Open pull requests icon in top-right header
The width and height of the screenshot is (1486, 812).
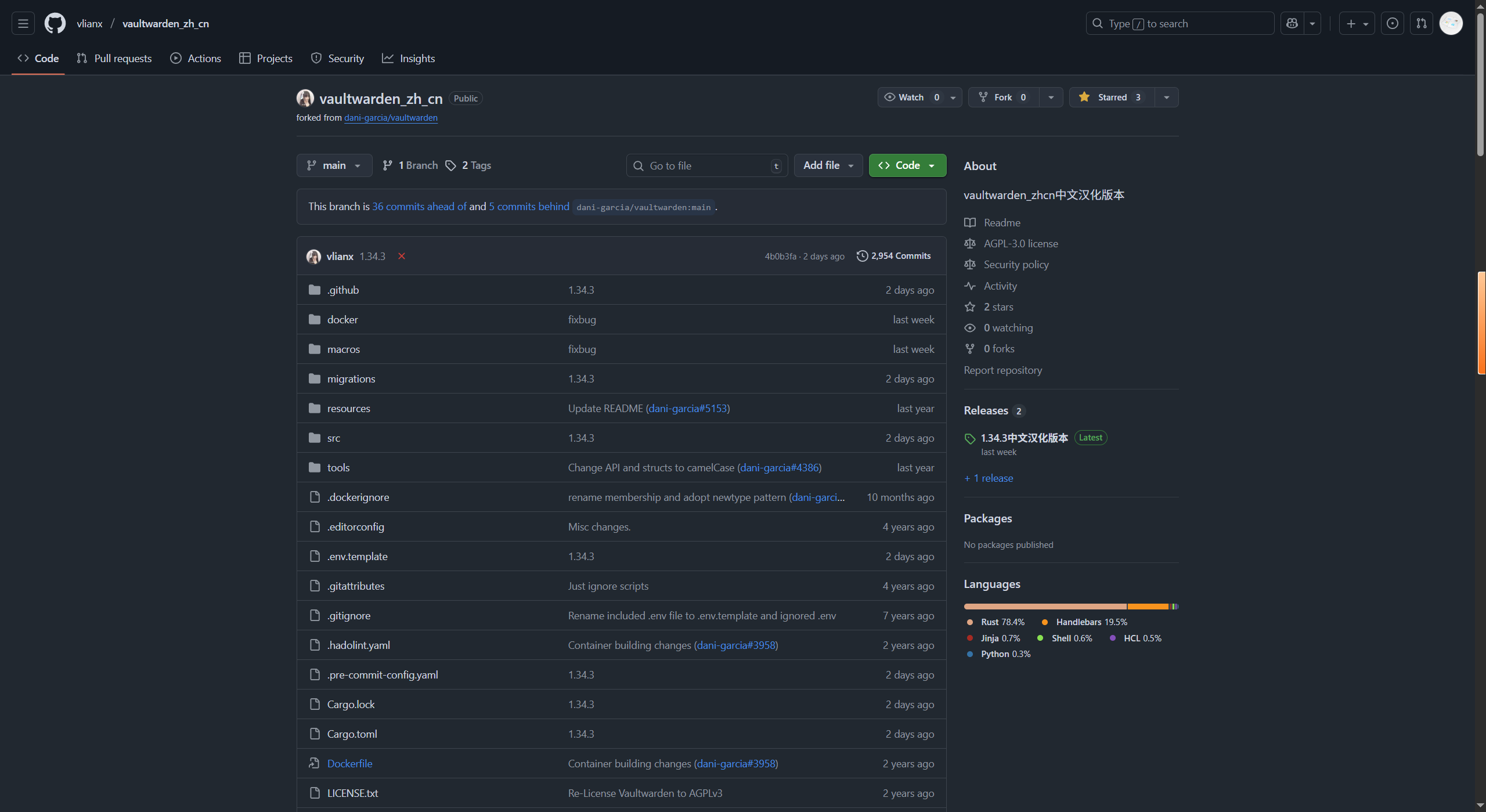(x=1422, y=24)
